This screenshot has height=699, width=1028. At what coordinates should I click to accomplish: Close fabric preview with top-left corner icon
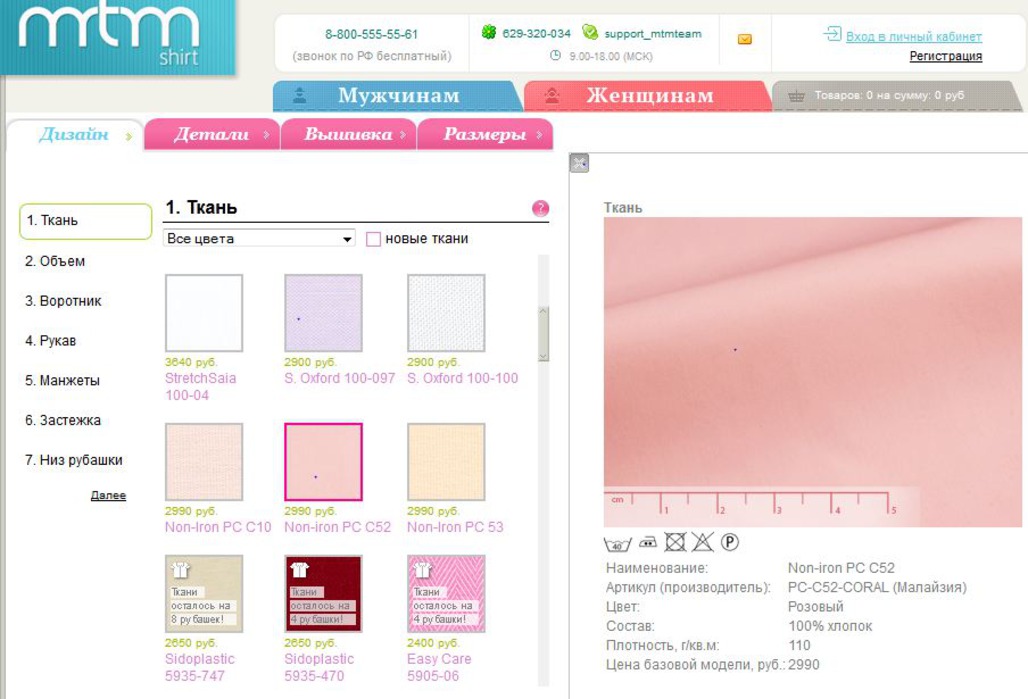pyautogui.click(x=579, y=163)
